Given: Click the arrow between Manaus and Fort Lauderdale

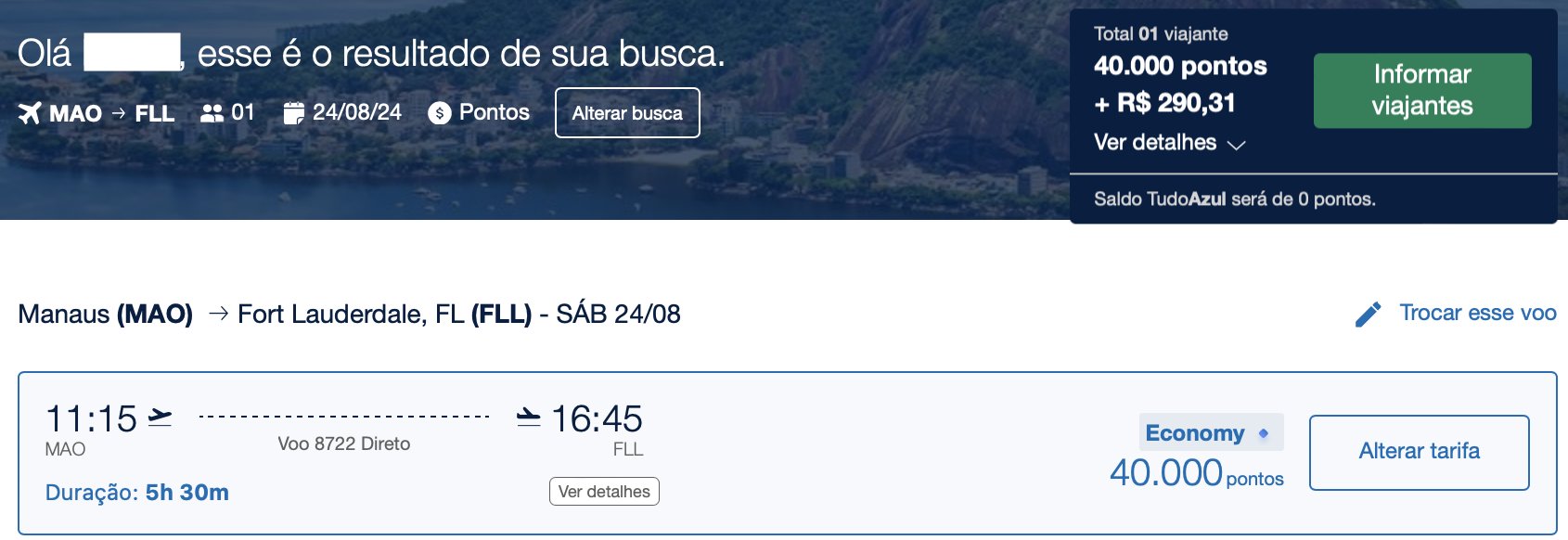Looking at the screenshot, I should point(218,314).
